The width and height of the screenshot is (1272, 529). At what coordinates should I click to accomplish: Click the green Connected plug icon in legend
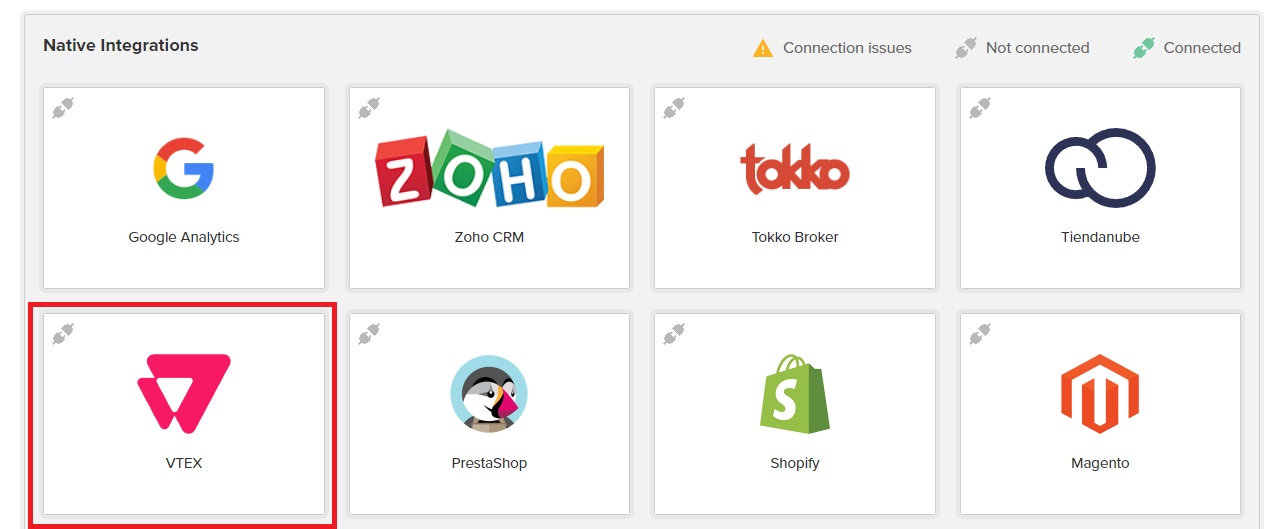pyautogui.click(x=1144, y=47)
